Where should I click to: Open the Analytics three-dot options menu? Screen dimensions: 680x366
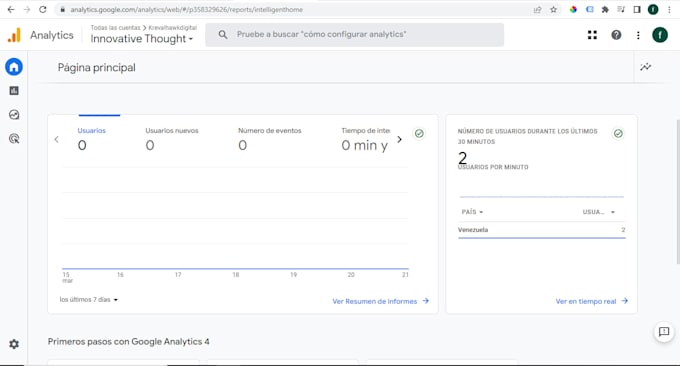coord(638,35)
